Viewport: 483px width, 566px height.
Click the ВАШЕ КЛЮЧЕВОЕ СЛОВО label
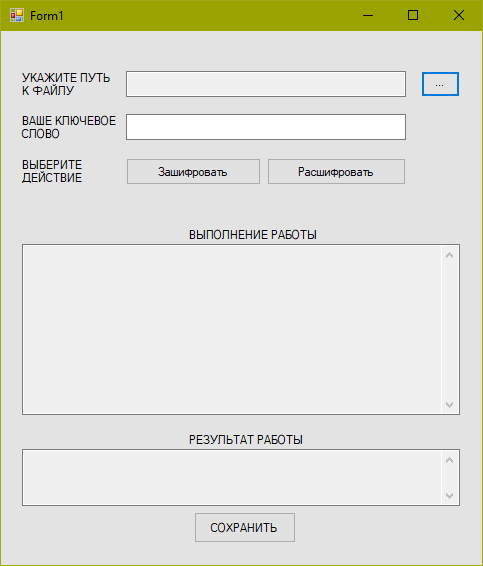(x=69, y=127)
